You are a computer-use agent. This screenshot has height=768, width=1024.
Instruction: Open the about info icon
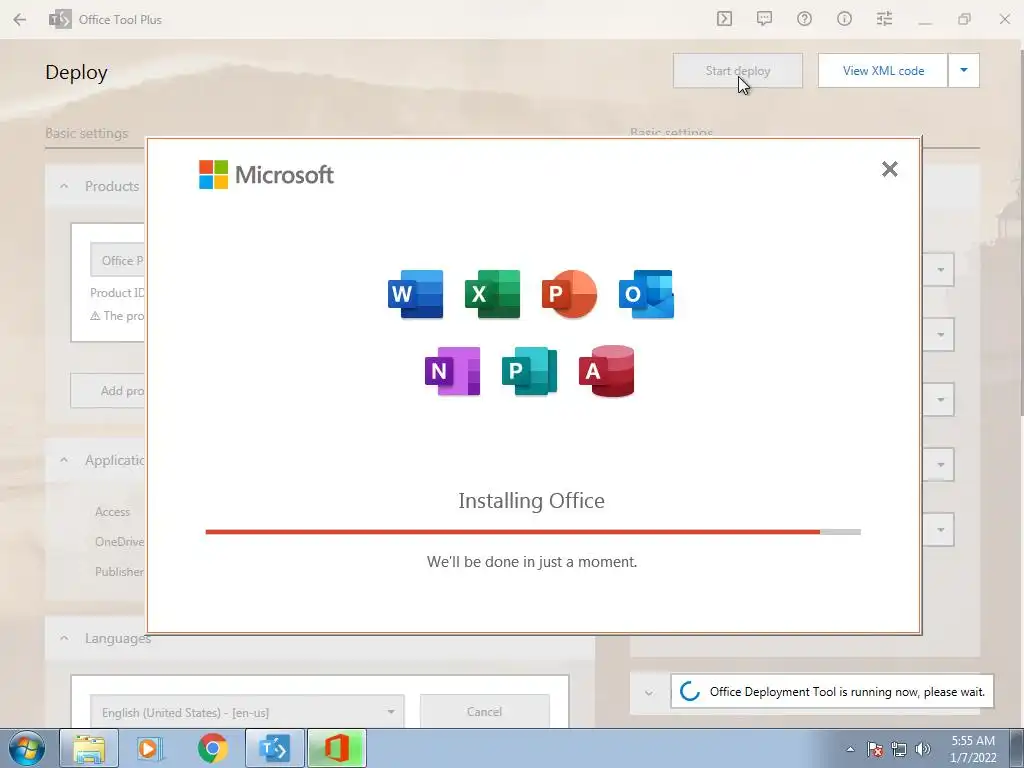pyautogui.click(x=844, y=19)
